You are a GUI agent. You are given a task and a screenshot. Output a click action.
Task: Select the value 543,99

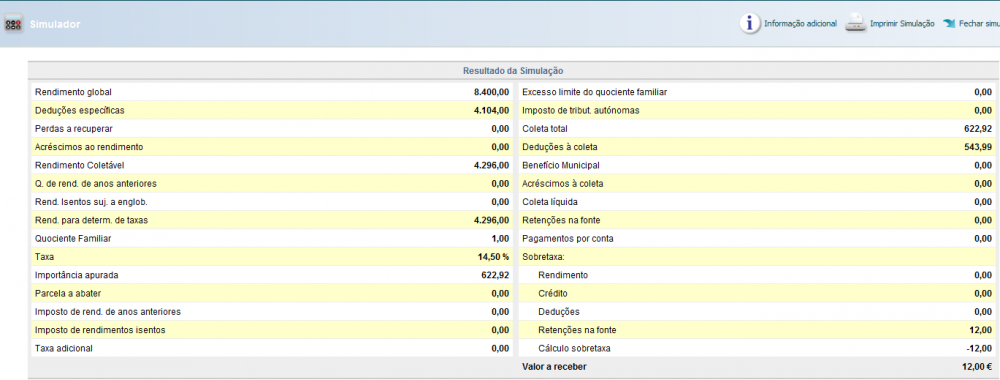(x=978, y=147)
